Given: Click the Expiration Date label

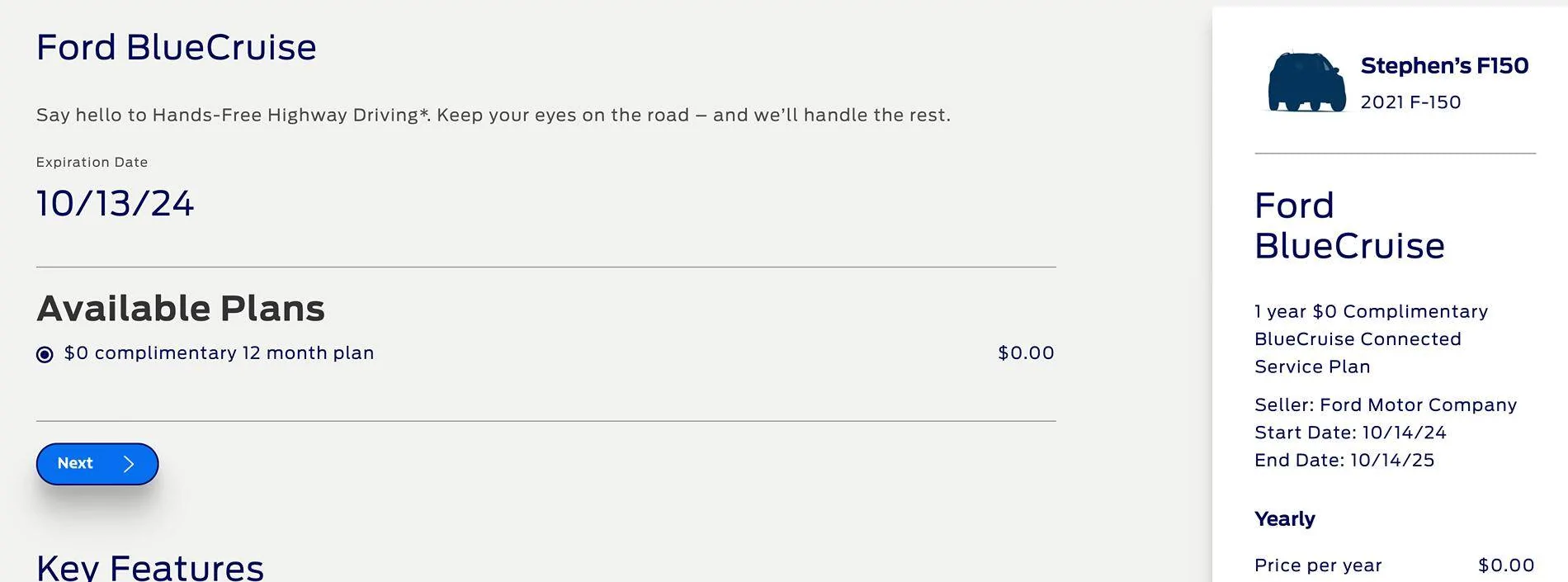Looking at the screenshot, I should pyautogui.click(x=92, y=163).
